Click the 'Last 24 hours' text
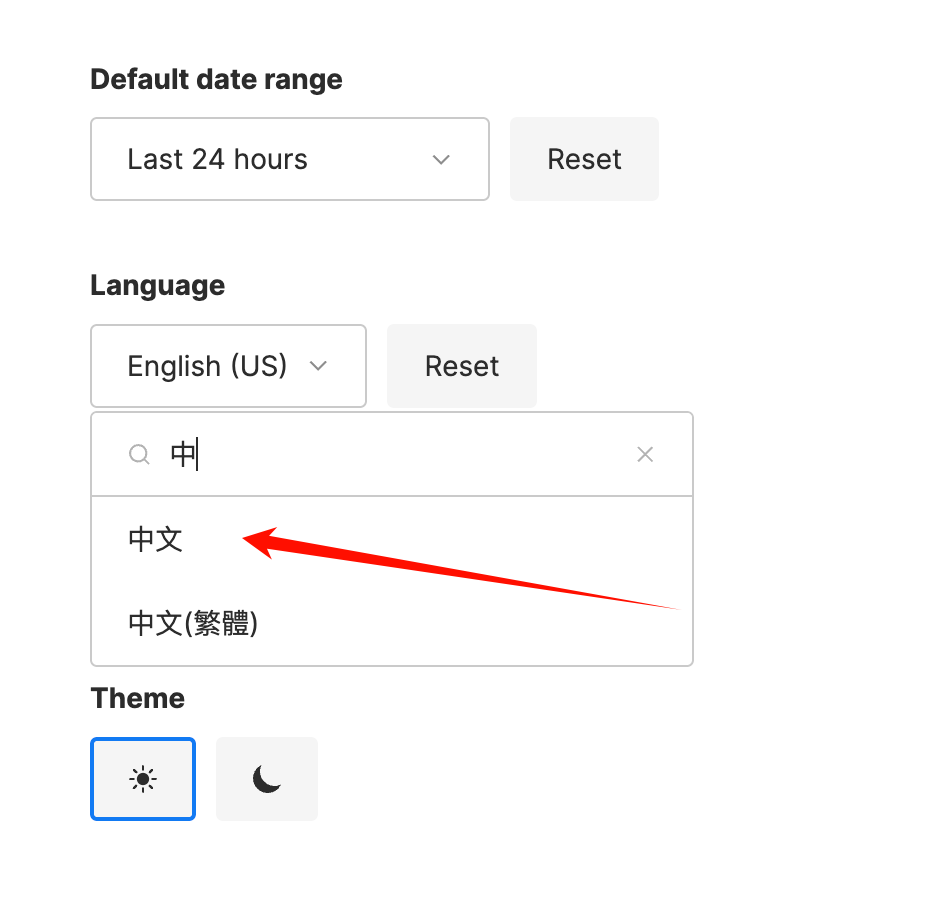942x918 pixels. (217, 160)
